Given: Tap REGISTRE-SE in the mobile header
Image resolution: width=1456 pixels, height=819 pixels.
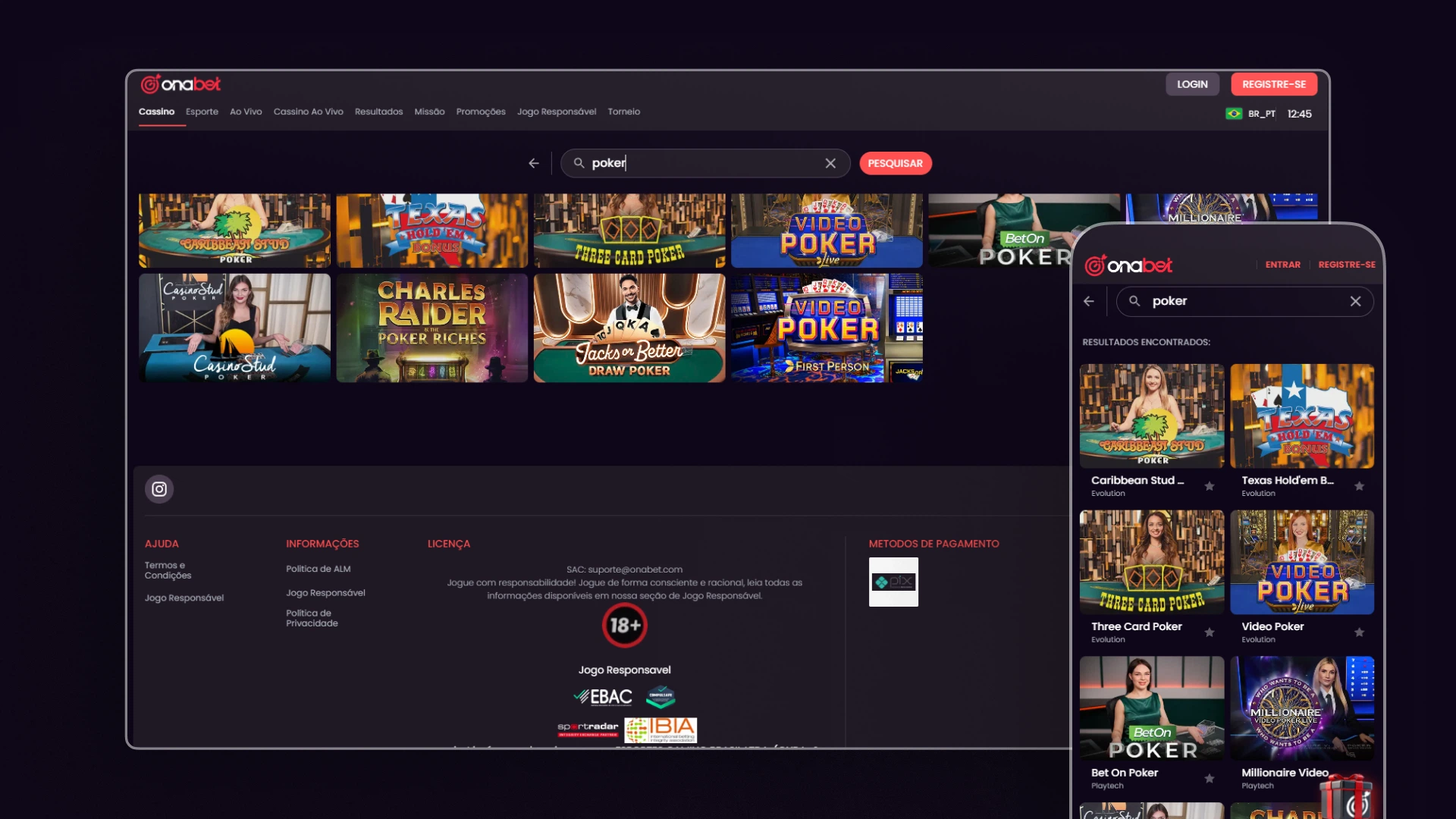Looking at the screenshot, I should click(1347, 265).
